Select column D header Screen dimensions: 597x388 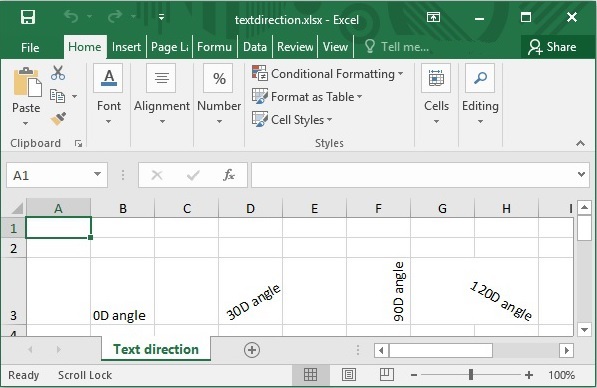(x=250, y=208)
